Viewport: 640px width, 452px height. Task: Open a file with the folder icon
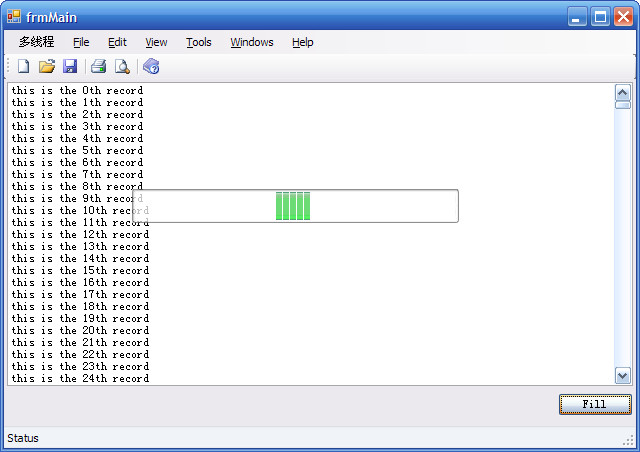(47, 66)
